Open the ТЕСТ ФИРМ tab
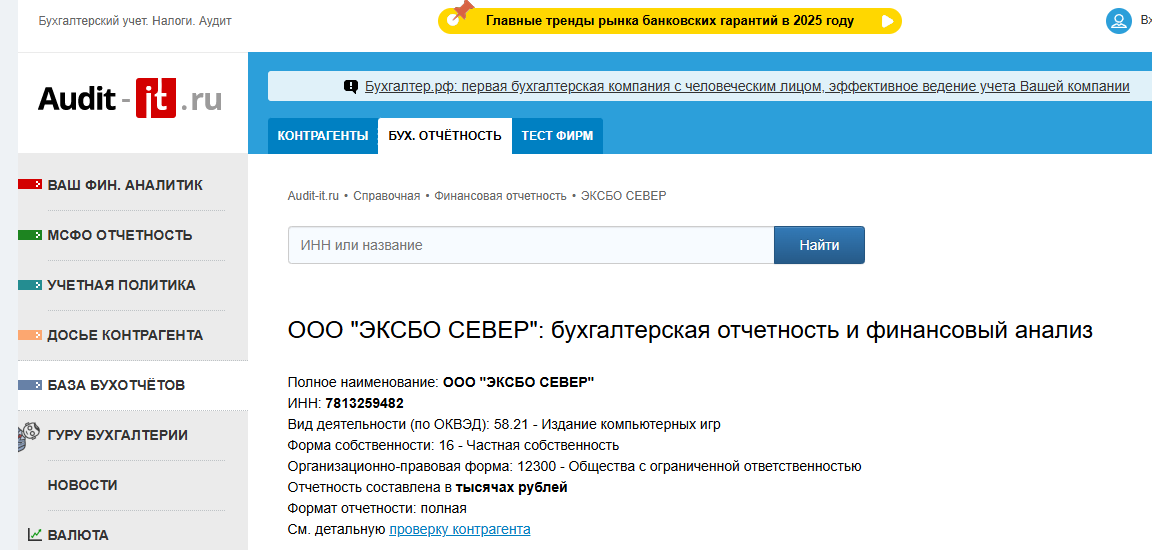This screenshot has height=550, width=1152. [557, 136]
